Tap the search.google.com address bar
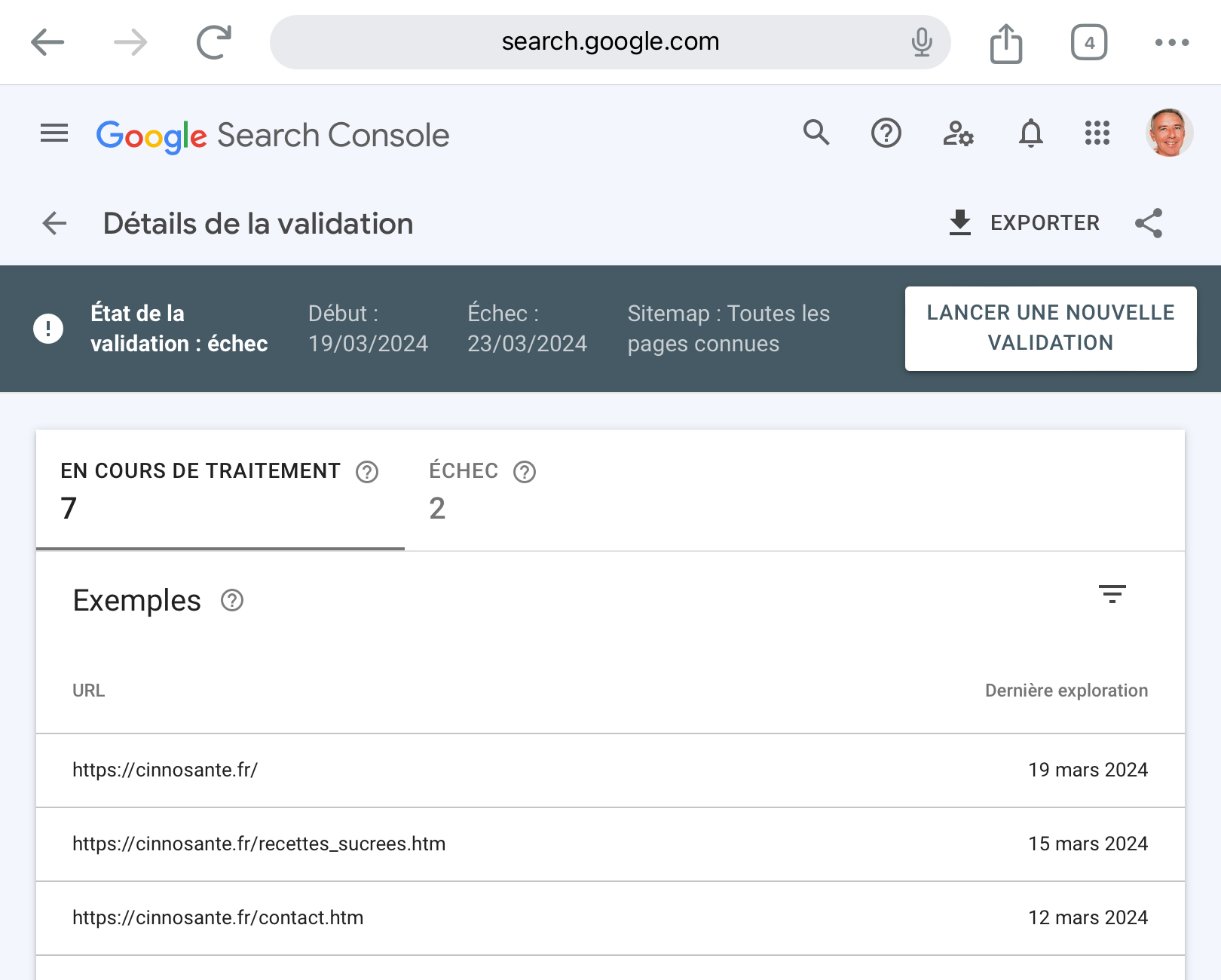Image resolution: width=1221 pixels, height=980 pixels. pos(609,42)
